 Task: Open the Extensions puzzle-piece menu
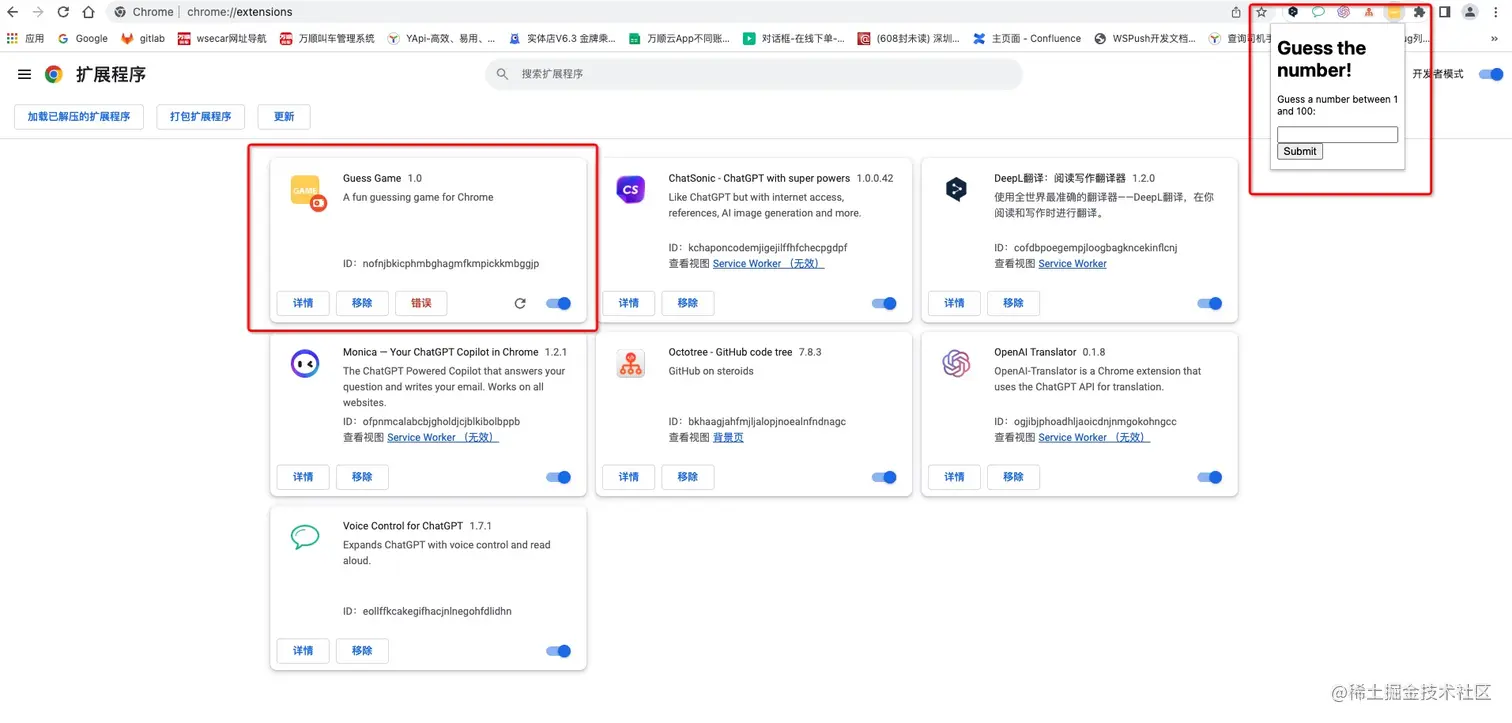pos(1419,12)
